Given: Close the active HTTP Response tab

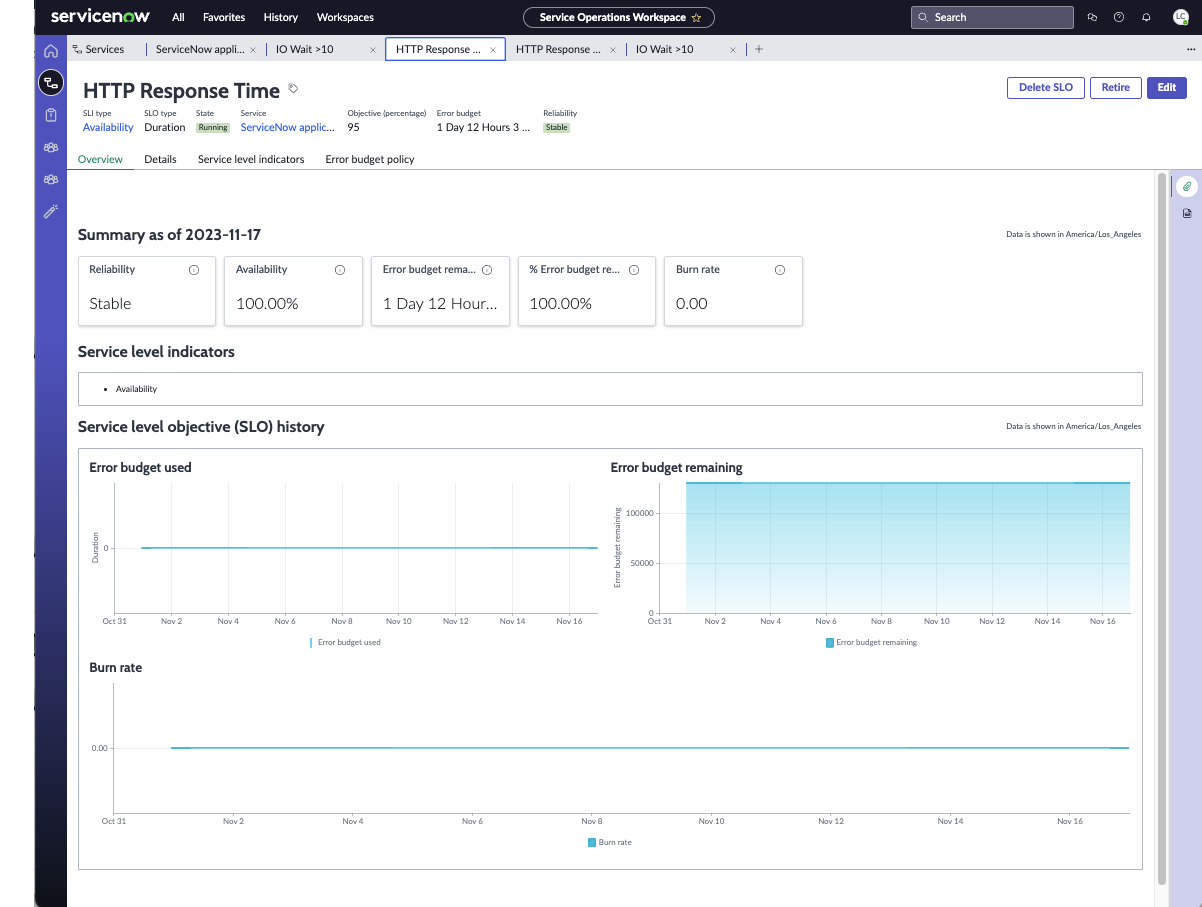Looking at the screenshot, I should click(x=493, y=49).
